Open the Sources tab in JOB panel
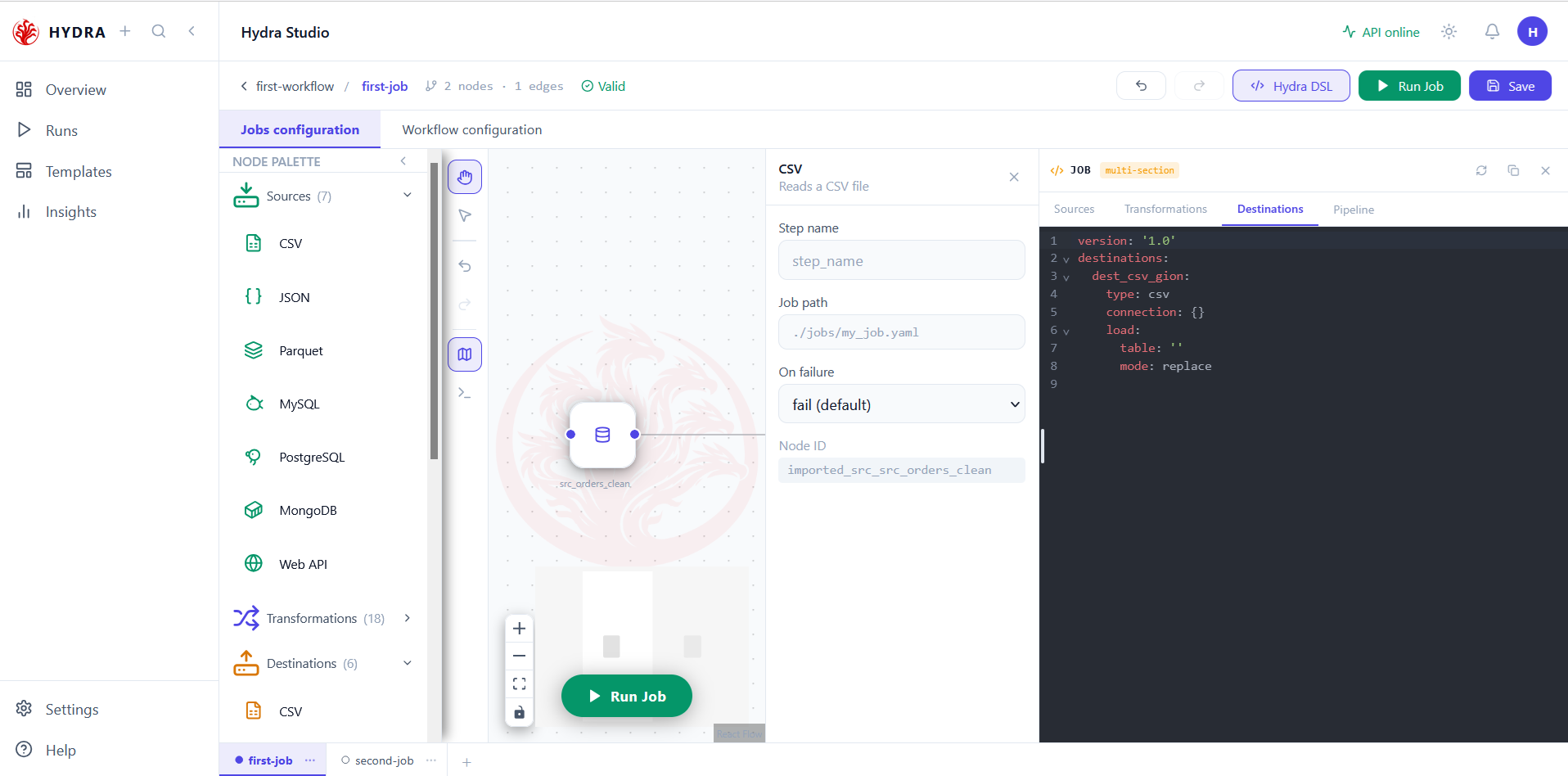 pyautogui.click(x=1074, y=209)
